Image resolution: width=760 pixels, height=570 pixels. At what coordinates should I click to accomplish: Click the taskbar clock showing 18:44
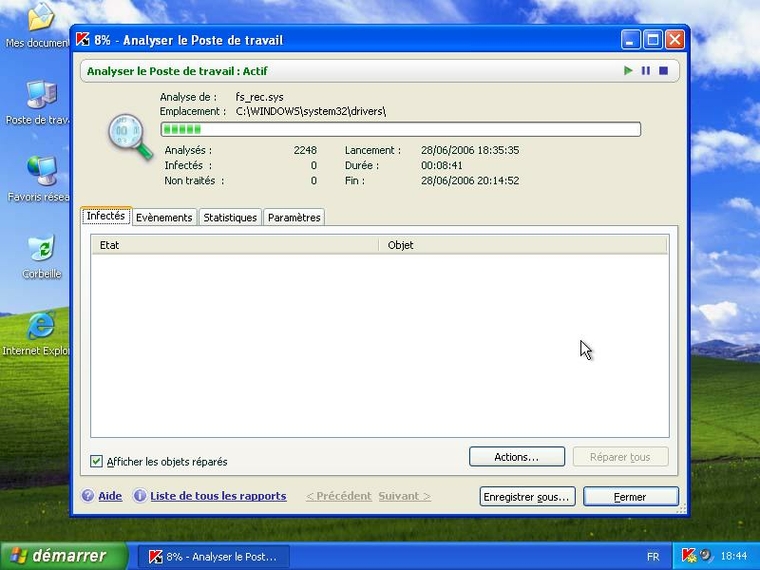click(x=734, y=556)
